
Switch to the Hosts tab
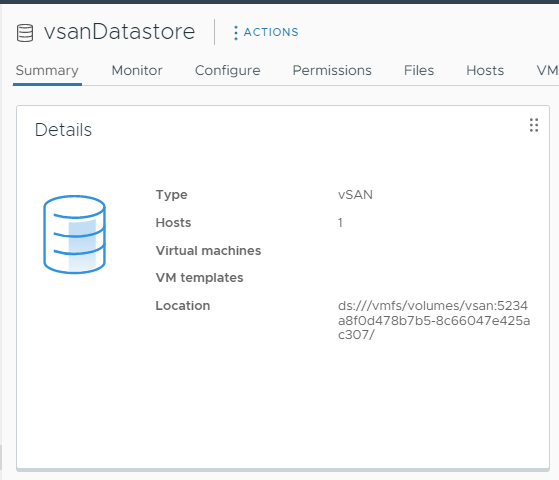point(485,70)
